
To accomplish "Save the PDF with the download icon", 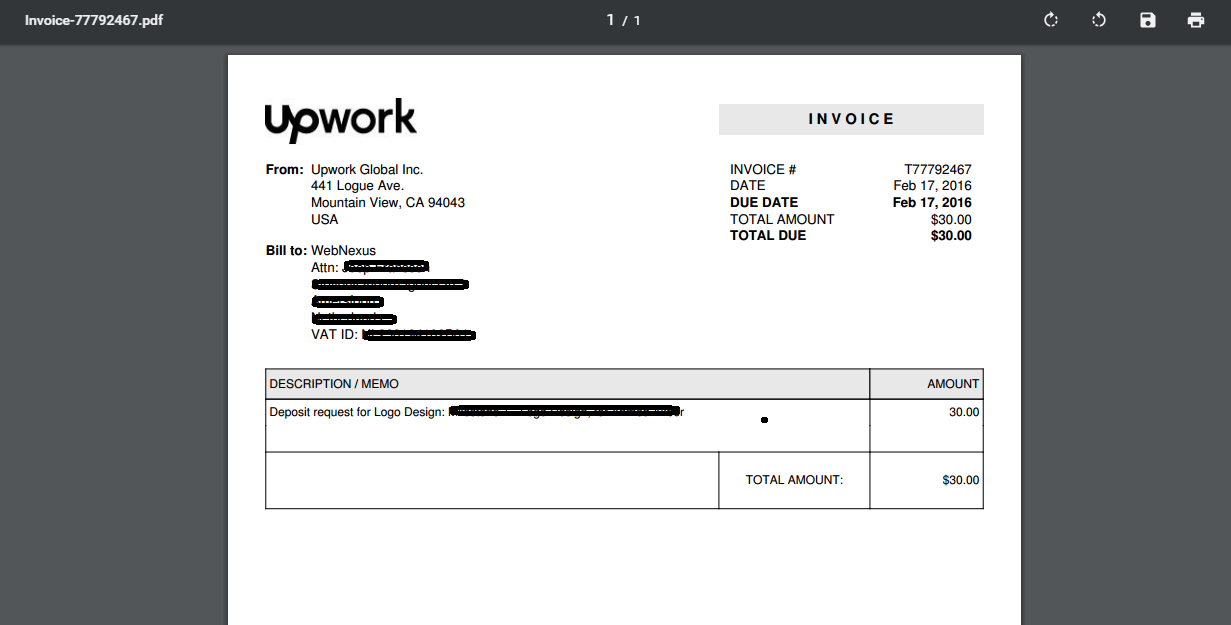I will [x=1148, y=20].
